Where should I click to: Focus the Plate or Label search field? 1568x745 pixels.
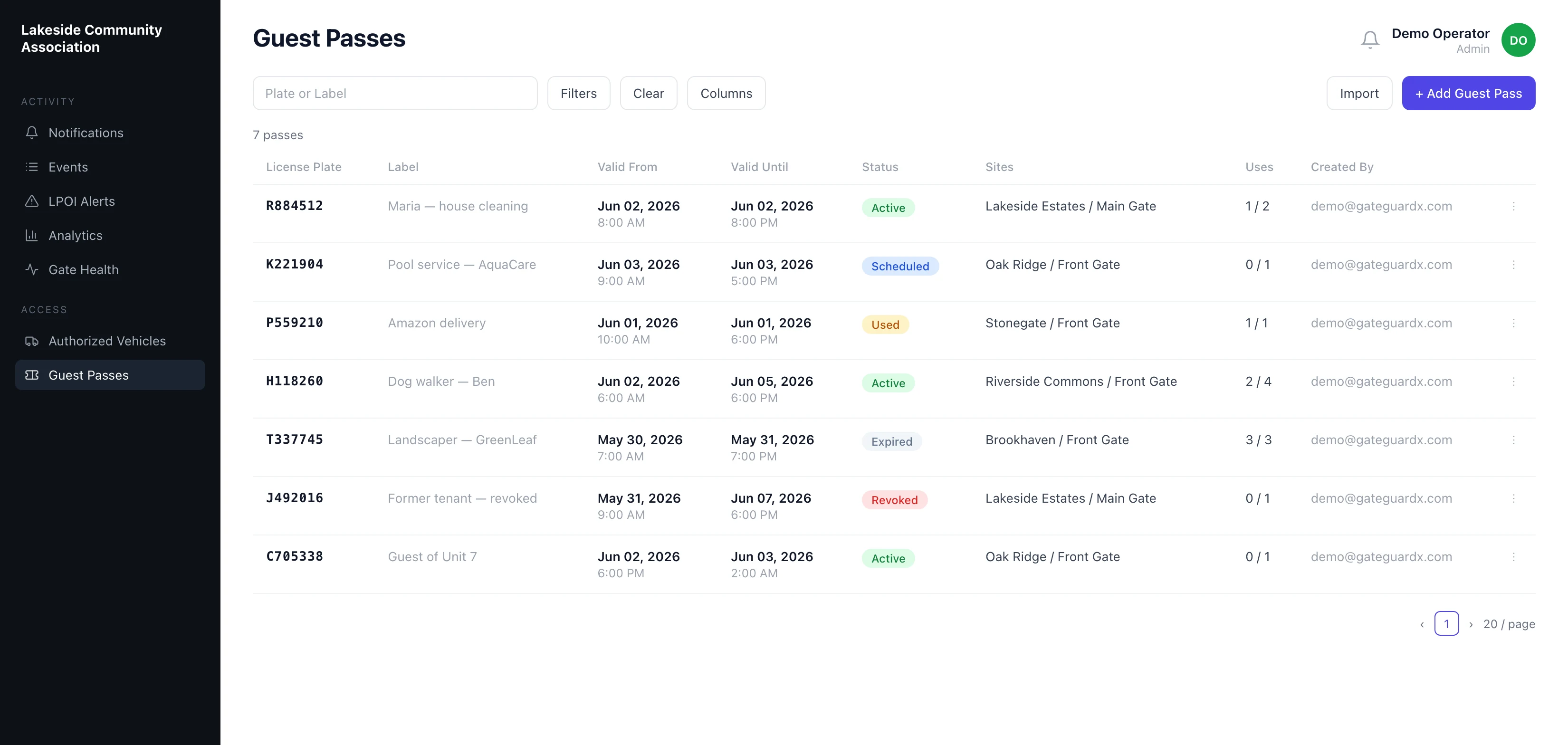pyautogui.click(x=395, y=93)
